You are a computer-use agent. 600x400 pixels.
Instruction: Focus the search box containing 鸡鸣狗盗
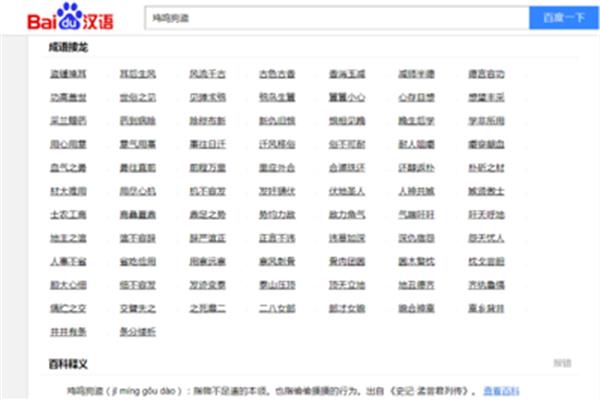pyautogui.click(x=337, y=18)
